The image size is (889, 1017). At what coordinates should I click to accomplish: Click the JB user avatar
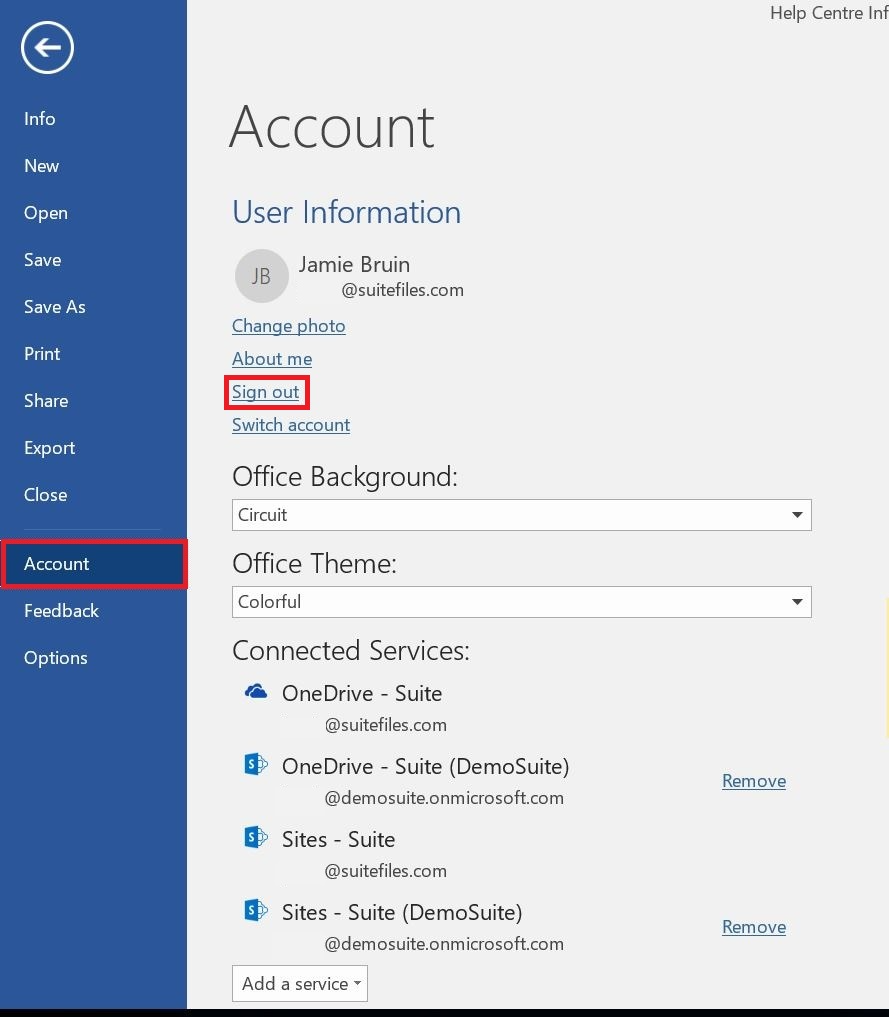261,276
